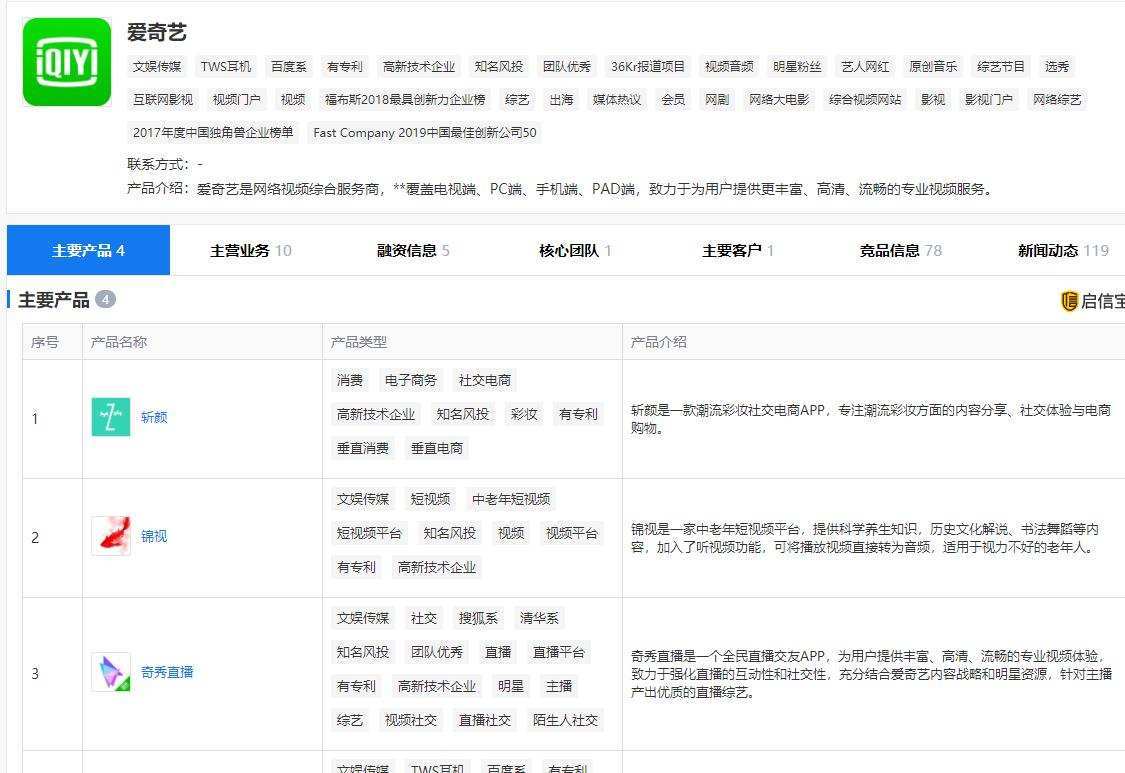Open the 奇秀直播 product icon

pyautogui.click(x=110, y=673)
